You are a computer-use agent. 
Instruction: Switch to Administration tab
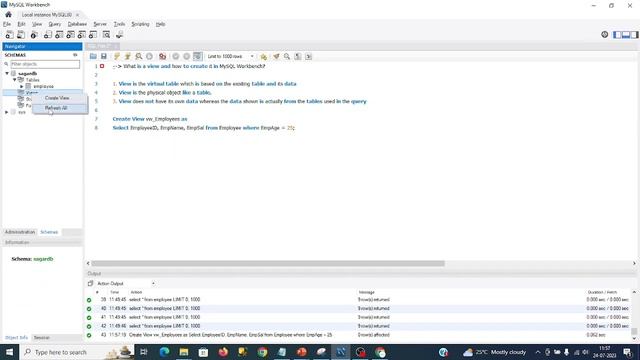[20, 232]
